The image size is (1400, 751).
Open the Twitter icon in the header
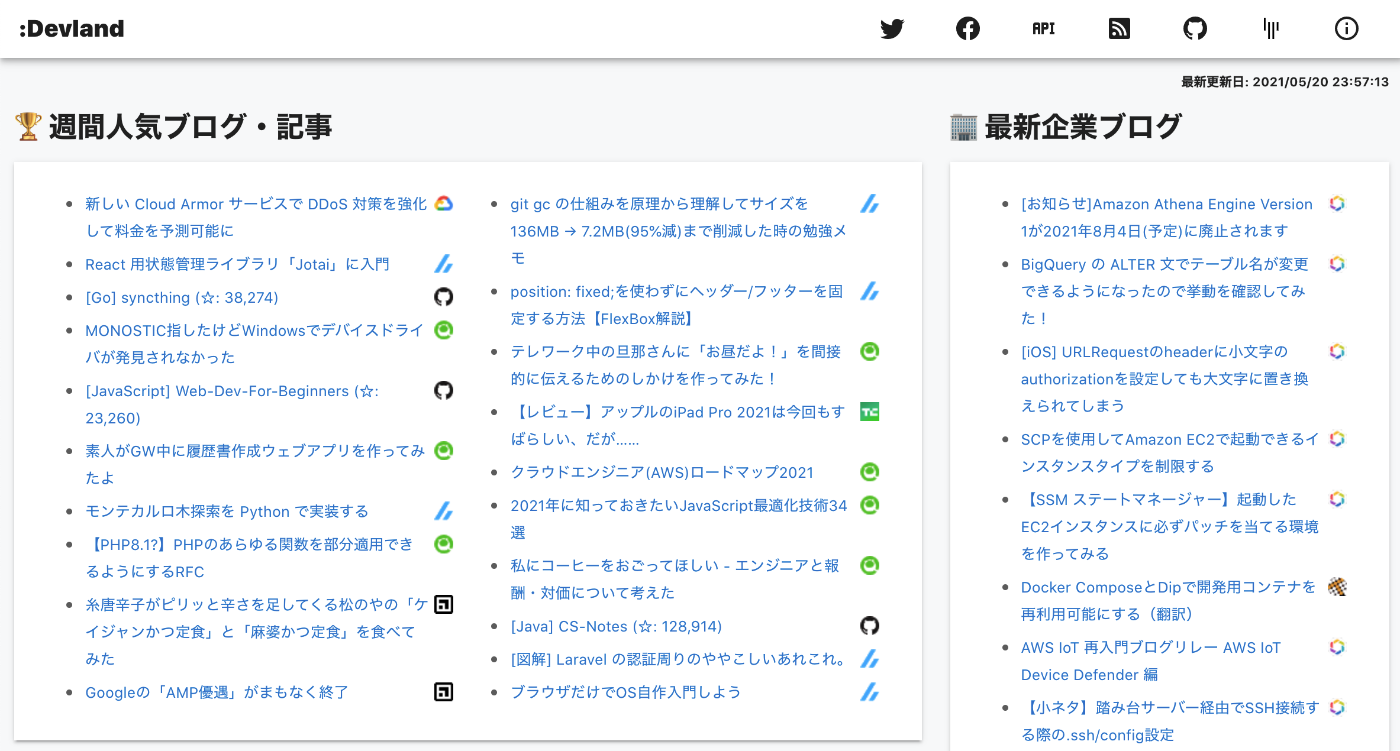click(892, 29)
